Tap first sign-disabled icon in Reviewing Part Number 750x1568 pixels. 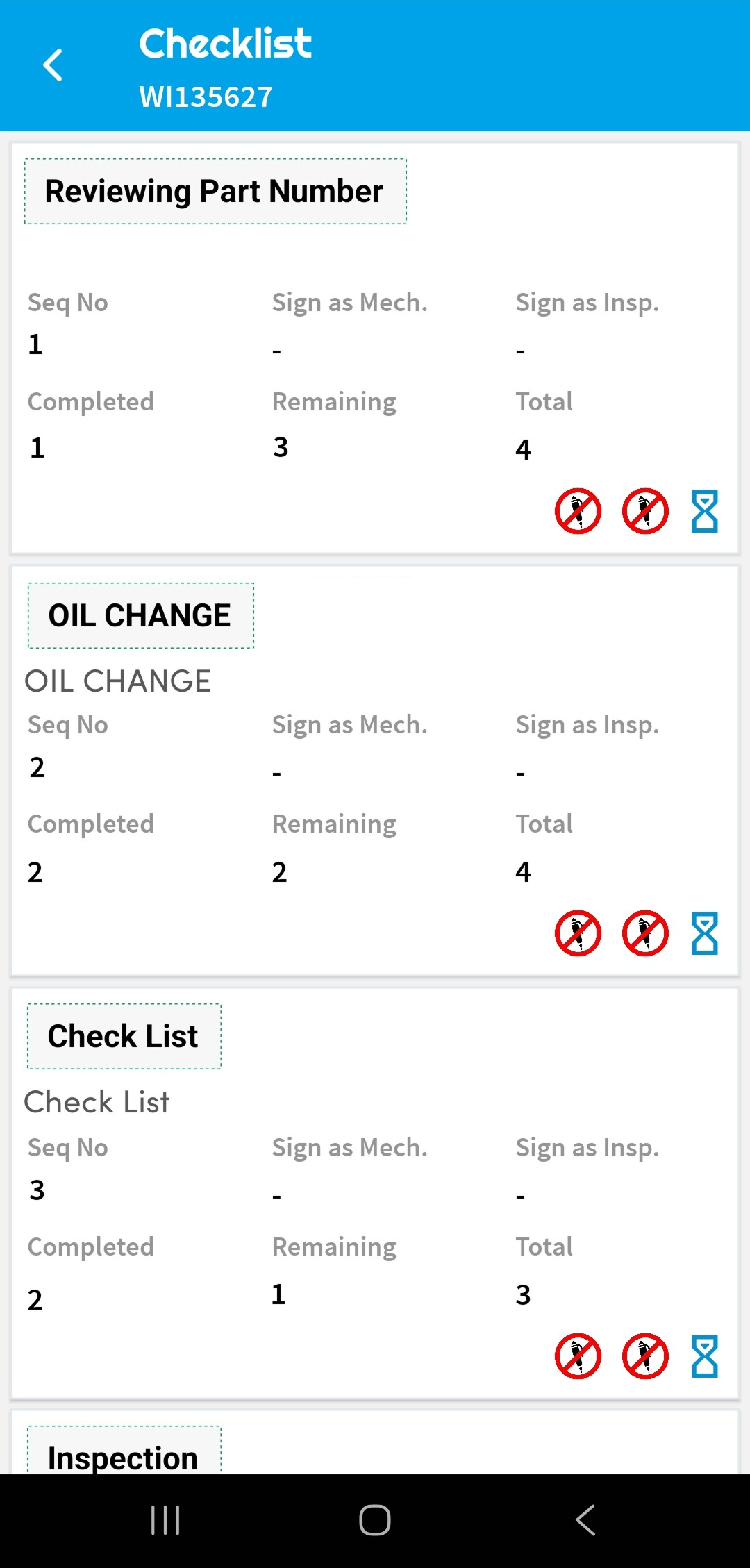[578, 511]
